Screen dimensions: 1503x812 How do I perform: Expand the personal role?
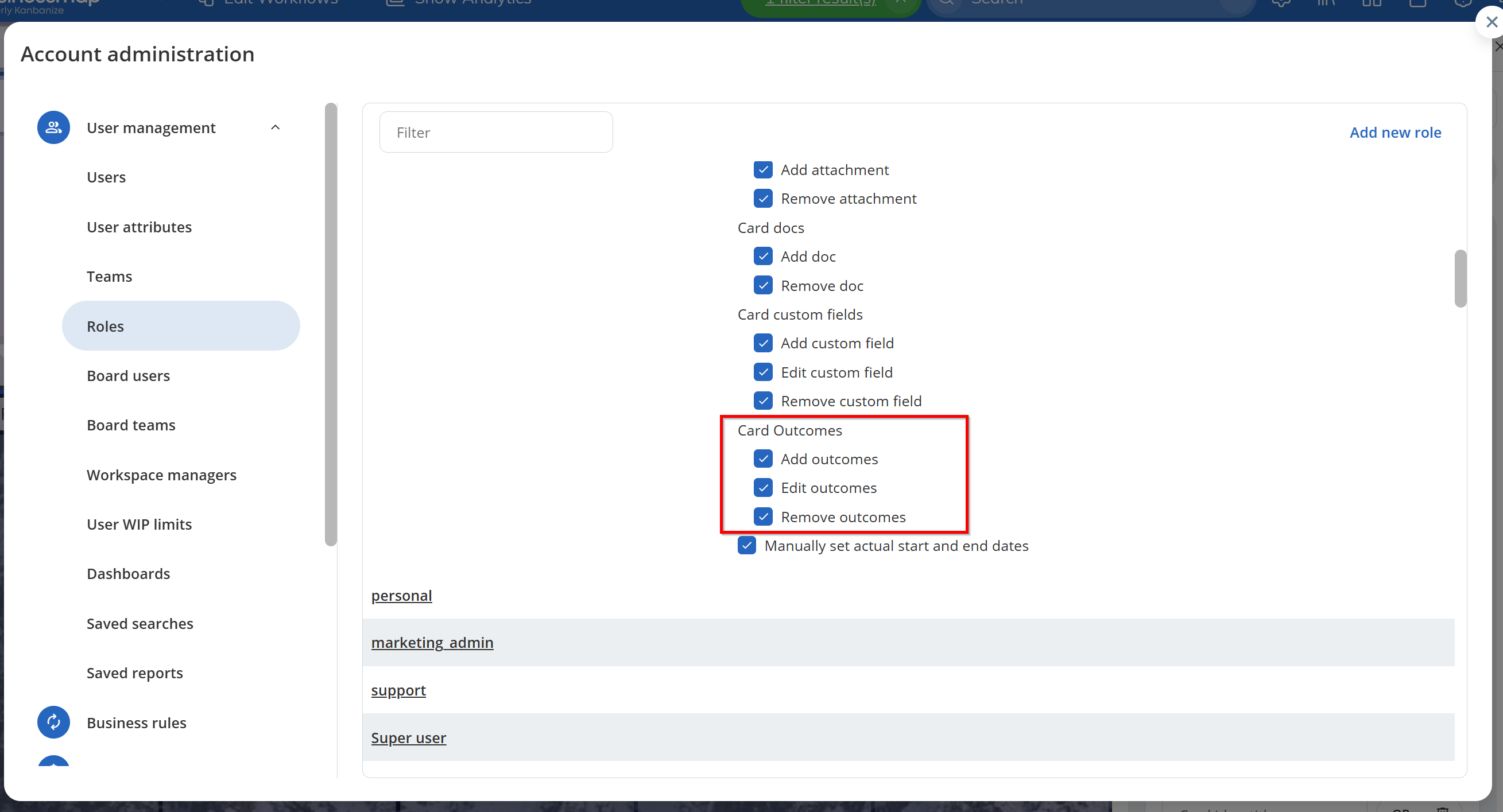pos(401,596)
